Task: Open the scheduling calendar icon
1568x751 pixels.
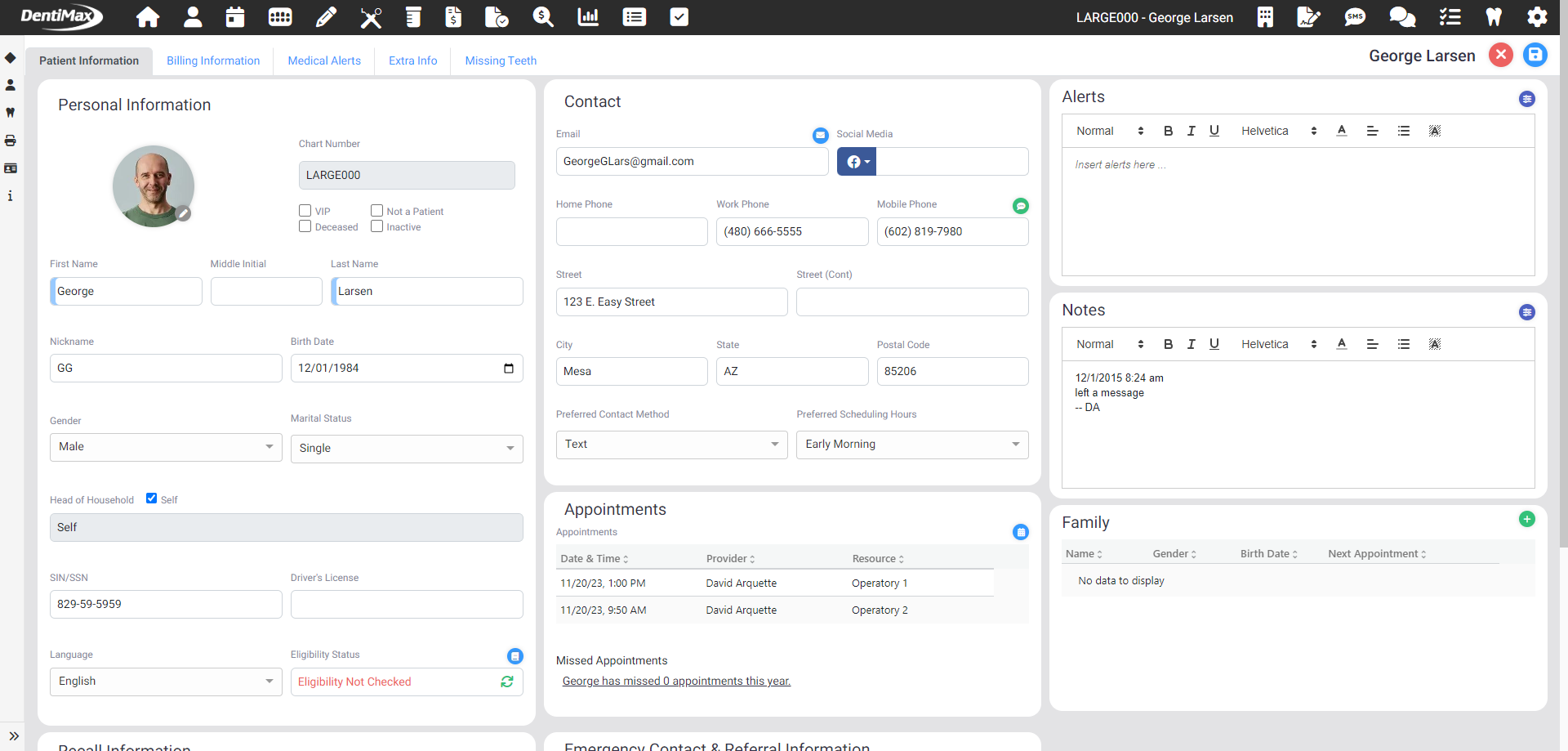Action: (235, 17)
